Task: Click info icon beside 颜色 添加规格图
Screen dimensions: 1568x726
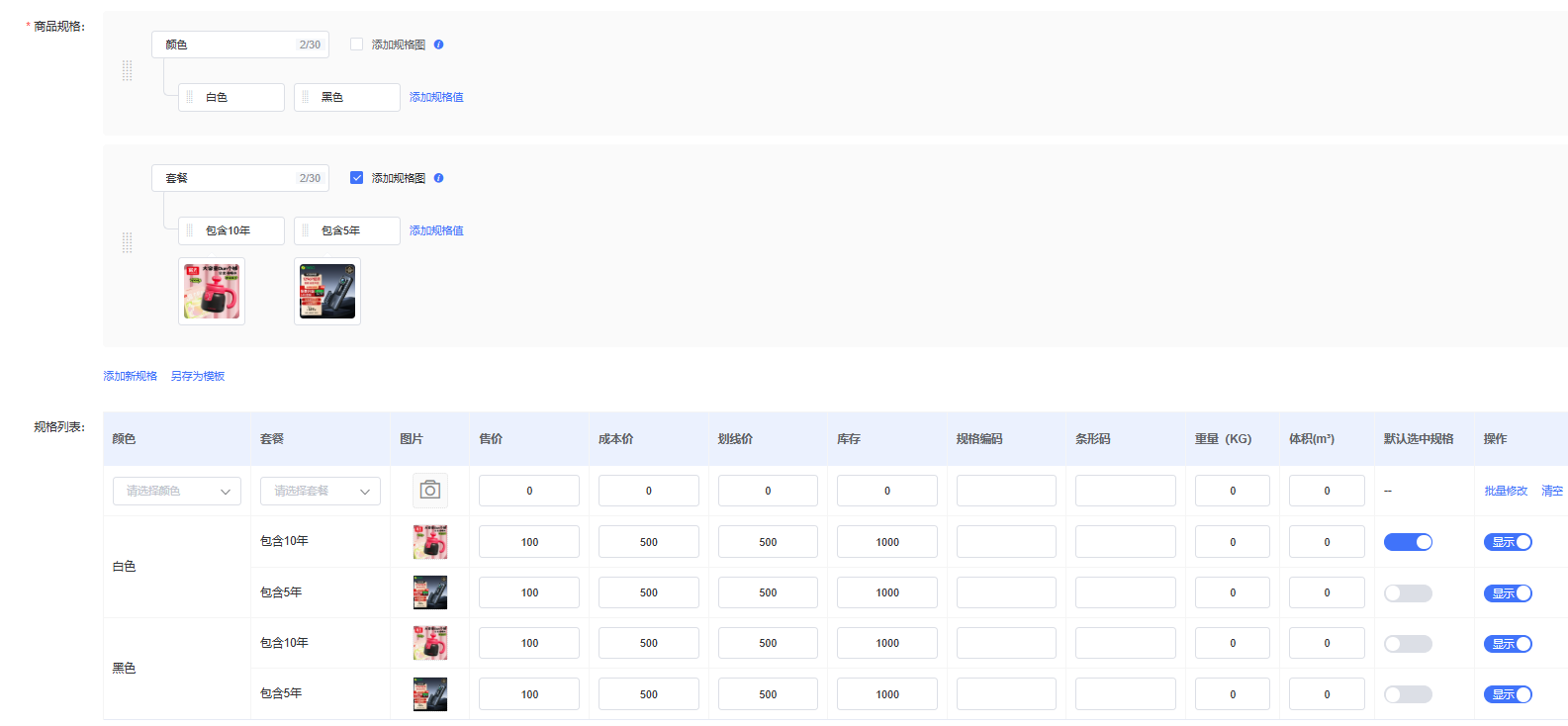Action: (438, 45)
